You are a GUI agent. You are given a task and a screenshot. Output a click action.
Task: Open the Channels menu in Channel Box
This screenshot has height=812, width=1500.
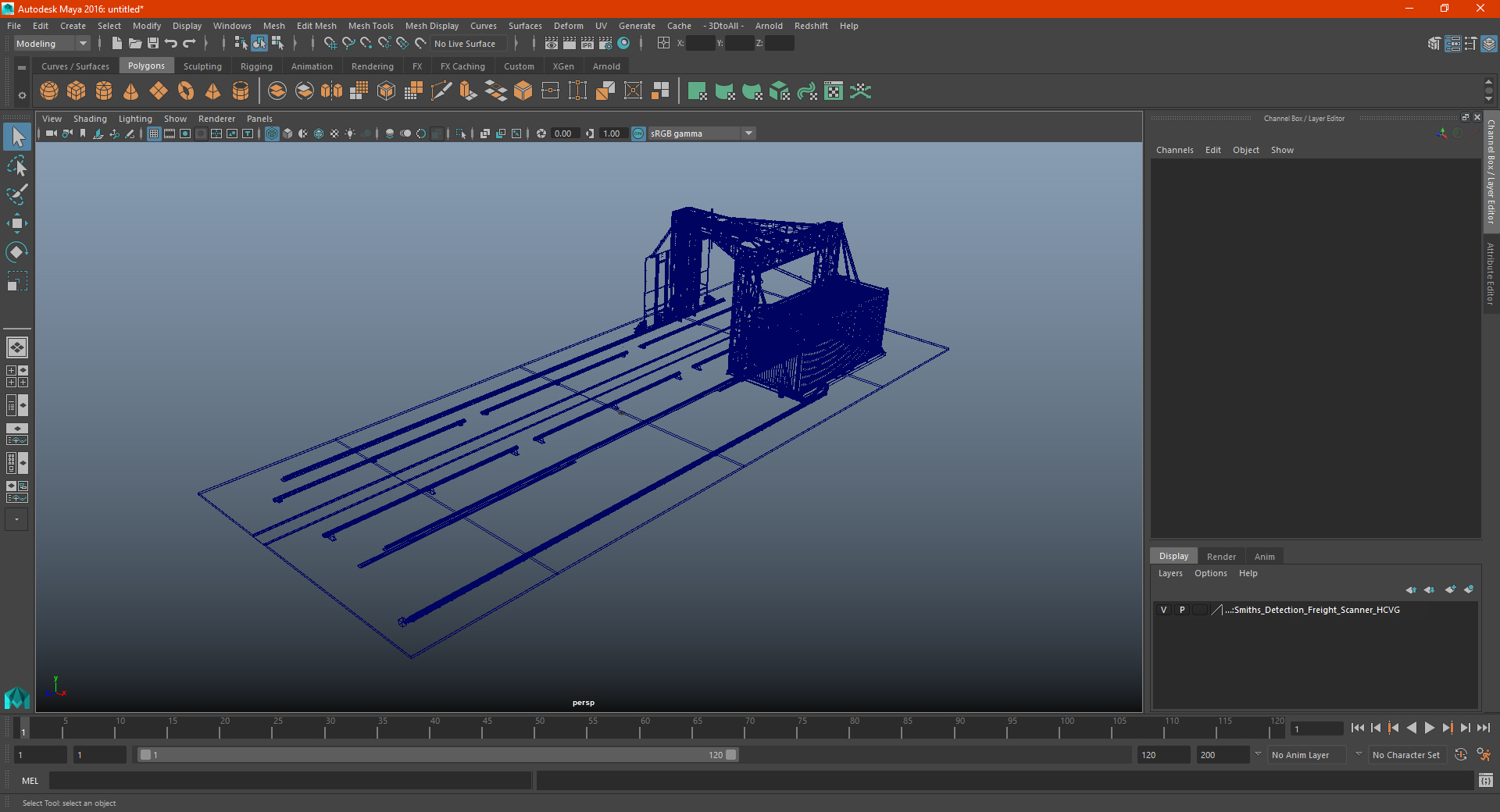[x=1174, y=150]
